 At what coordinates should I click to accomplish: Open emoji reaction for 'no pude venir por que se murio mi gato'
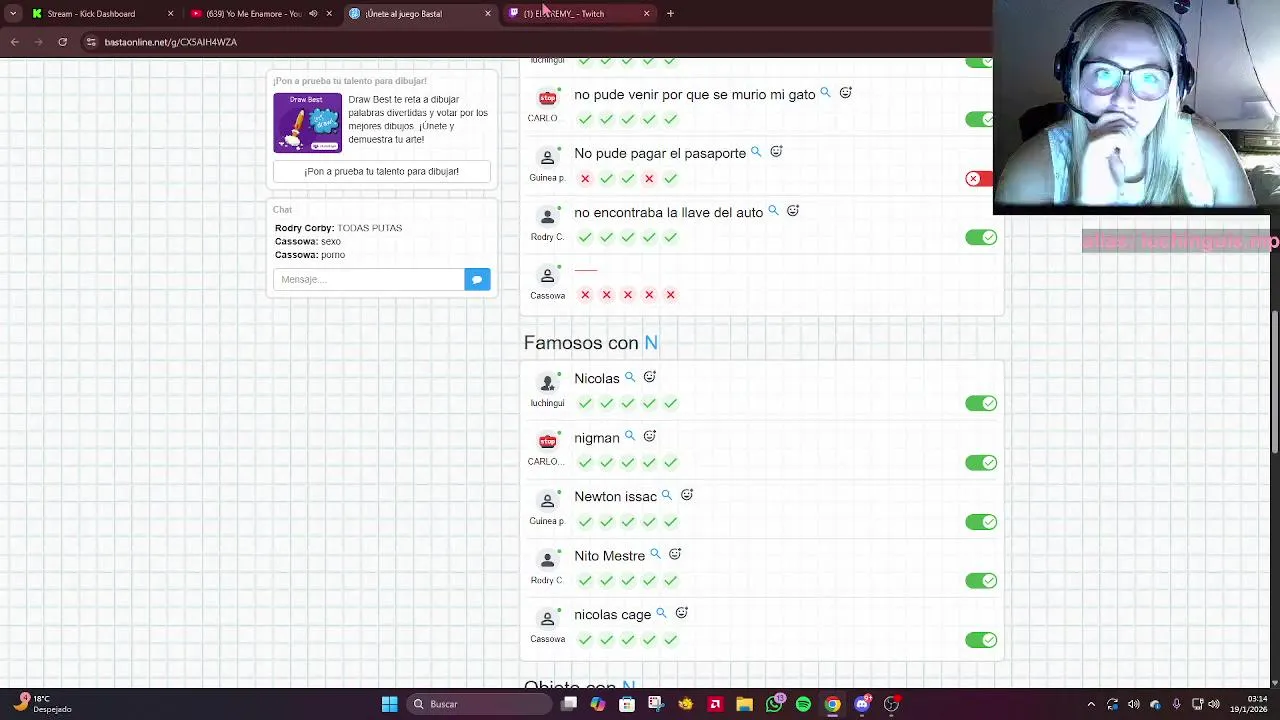tap(845, 93)
